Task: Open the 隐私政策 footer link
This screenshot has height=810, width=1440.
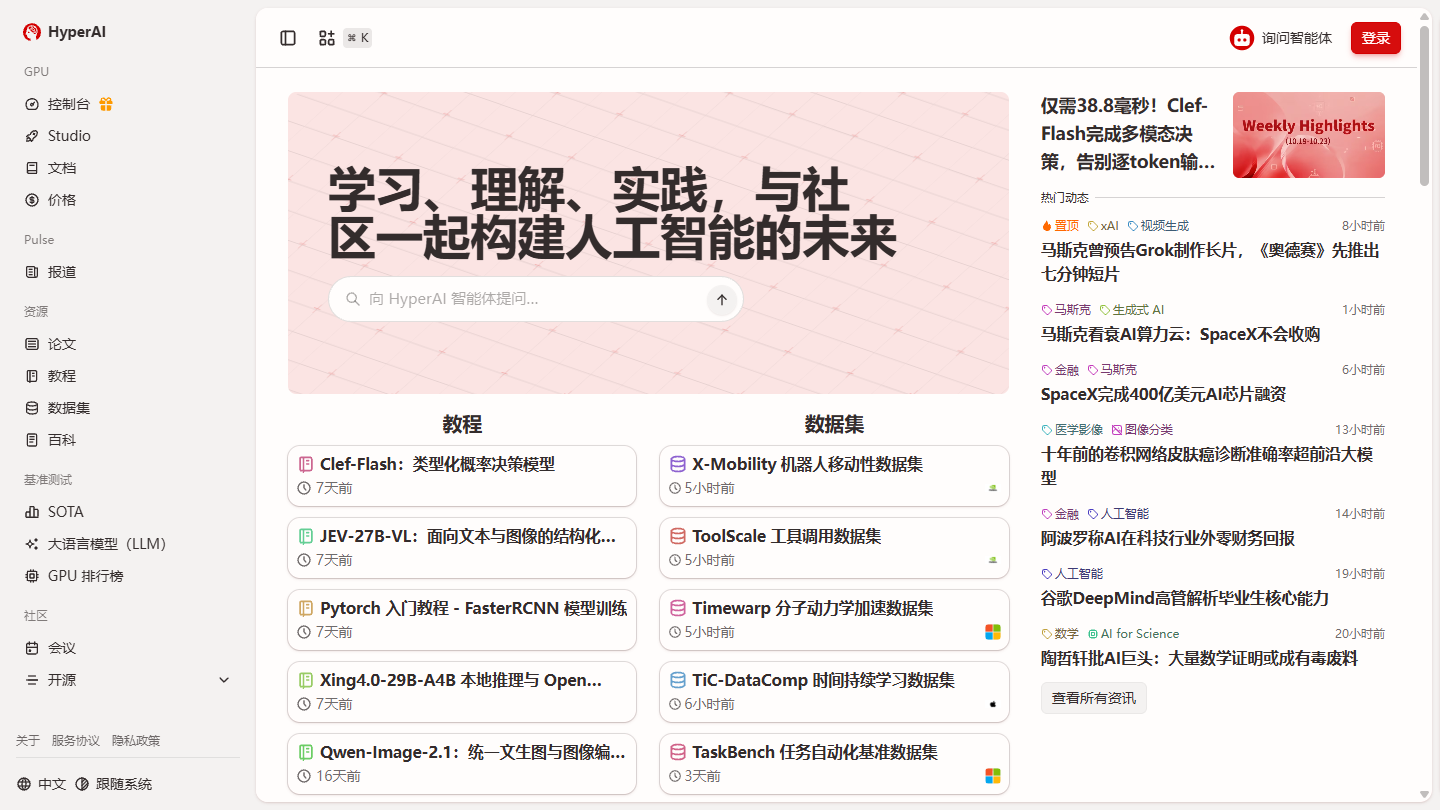Action: coord(136,741)
